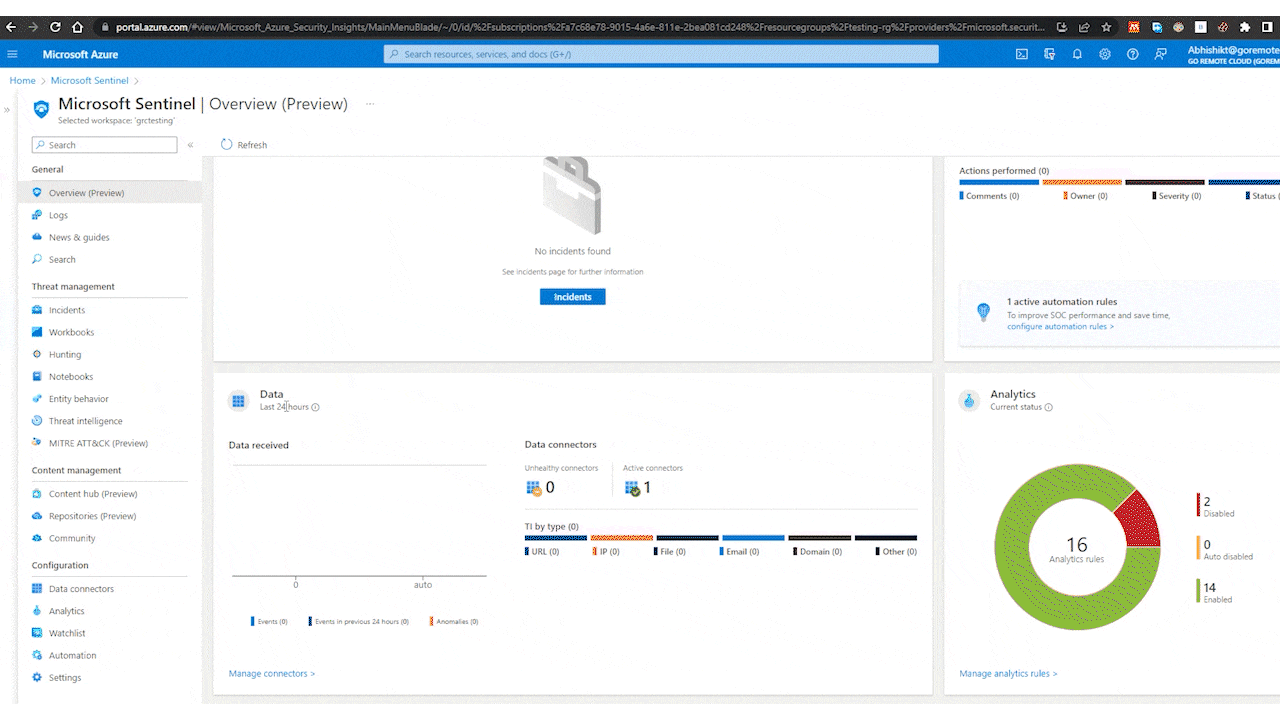Click the Unhealthy connectors icon
1280x720 pixels.
(x=533, y=488)
